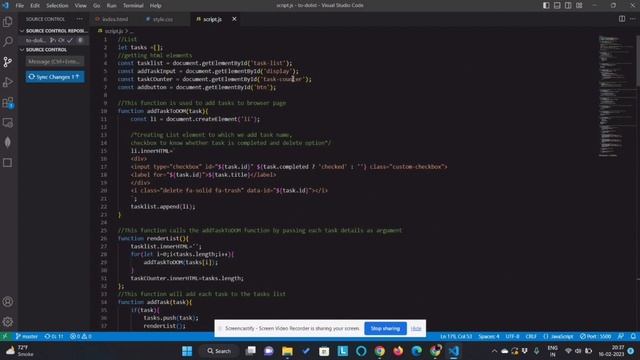This screenshot has height=360, width=640.
Task: Open Remote Explorer in activity bar
Action: [8, 122]
